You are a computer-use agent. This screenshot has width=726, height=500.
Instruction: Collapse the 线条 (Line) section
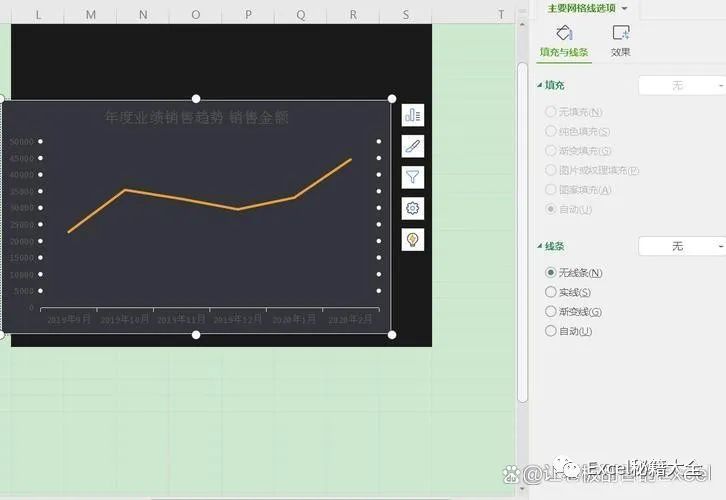click(x=541, y=246)
